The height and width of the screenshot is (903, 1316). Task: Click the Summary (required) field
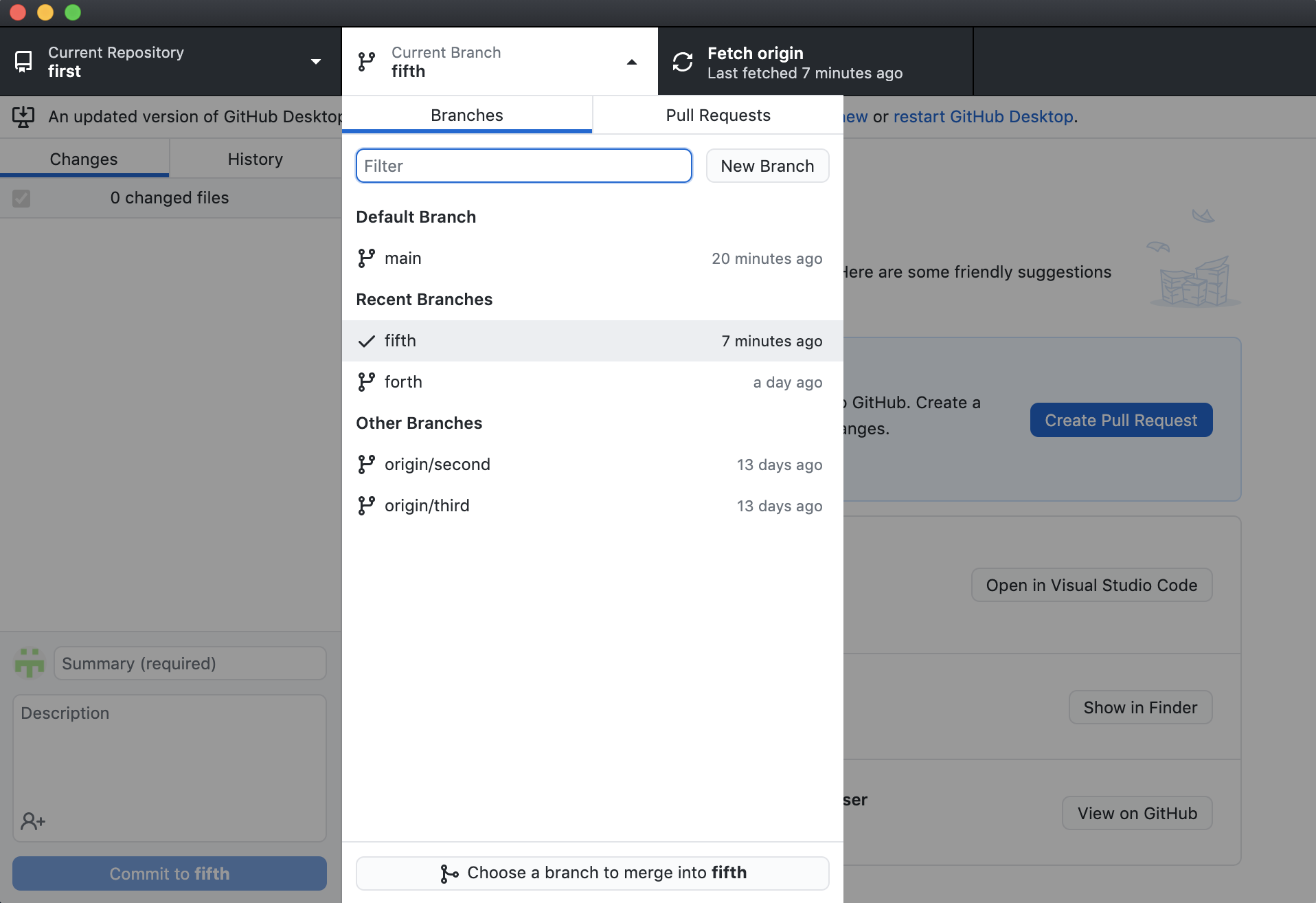(190, 663)
